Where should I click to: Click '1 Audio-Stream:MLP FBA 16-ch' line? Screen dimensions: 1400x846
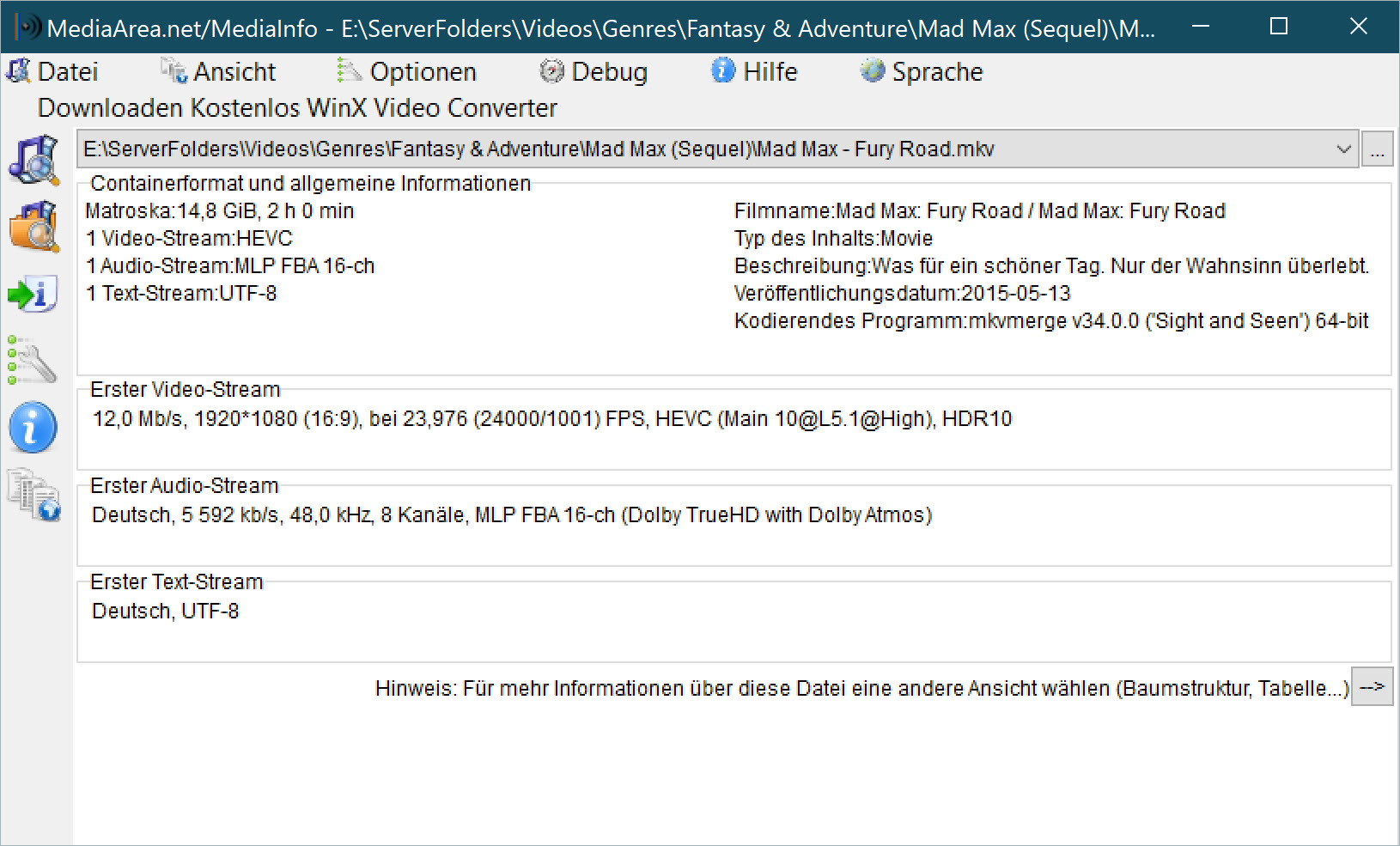pyautogui.click(x=230, y=266)
